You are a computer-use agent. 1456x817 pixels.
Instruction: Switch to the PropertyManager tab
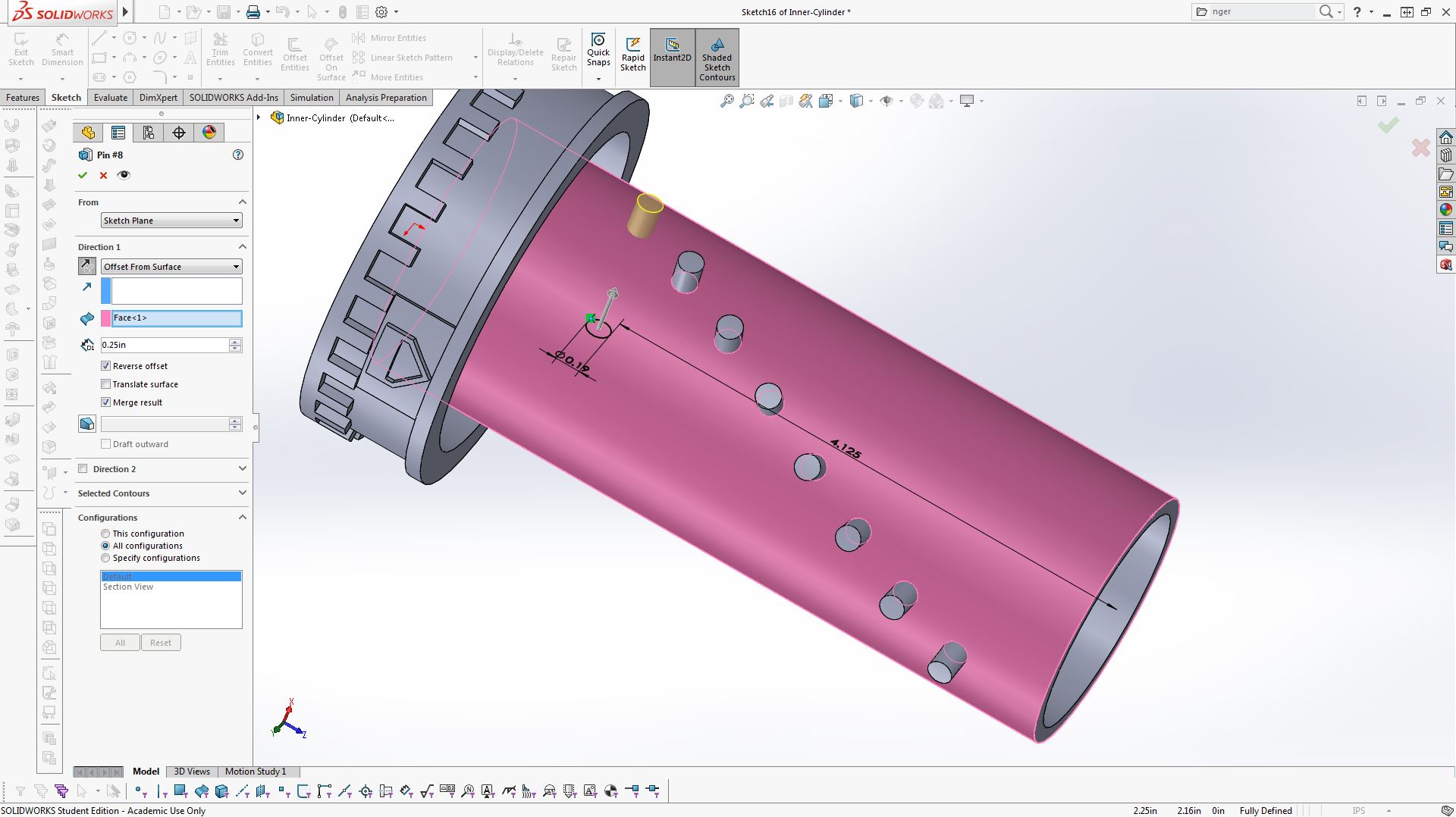tap(118, 133)
